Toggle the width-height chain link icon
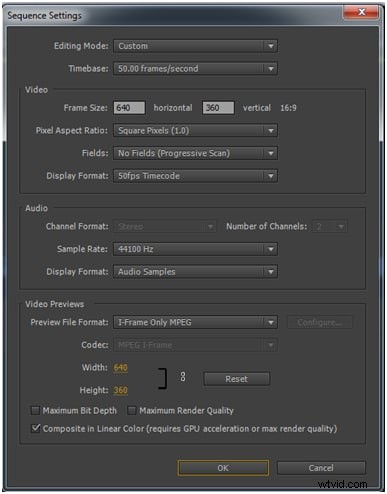The width and height of the screenshot is (387, 494). [x=183, y=377]
